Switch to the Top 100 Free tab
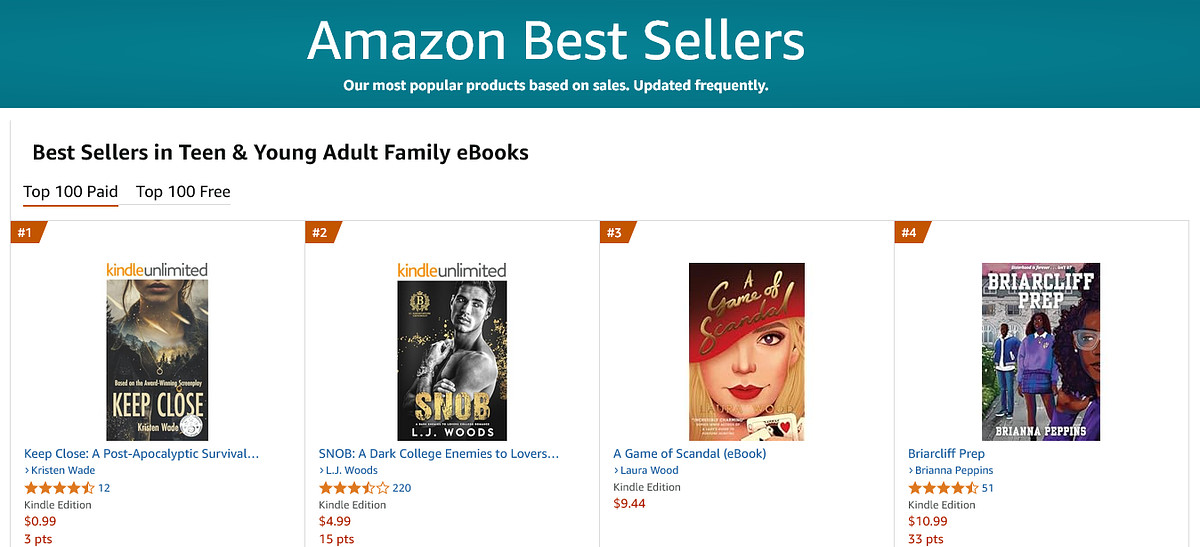 point(183,192)
